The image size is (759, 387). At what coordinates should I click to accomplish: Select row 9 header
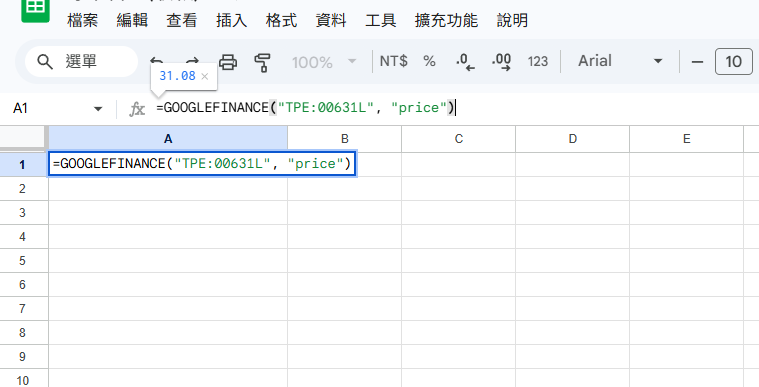click(x=23, y=356)
